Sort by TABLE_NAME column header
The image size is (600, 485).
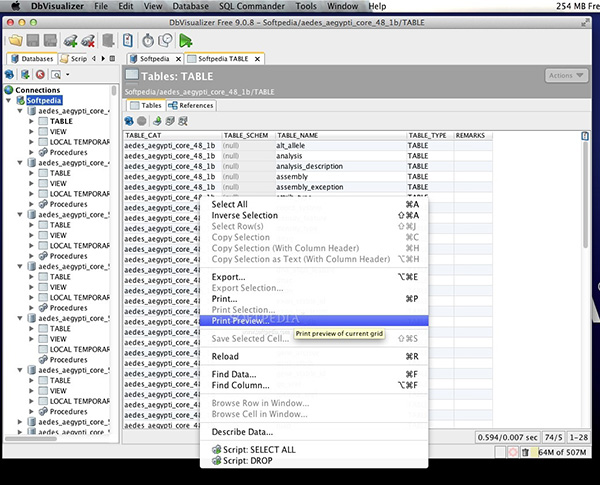pos(341,136)
